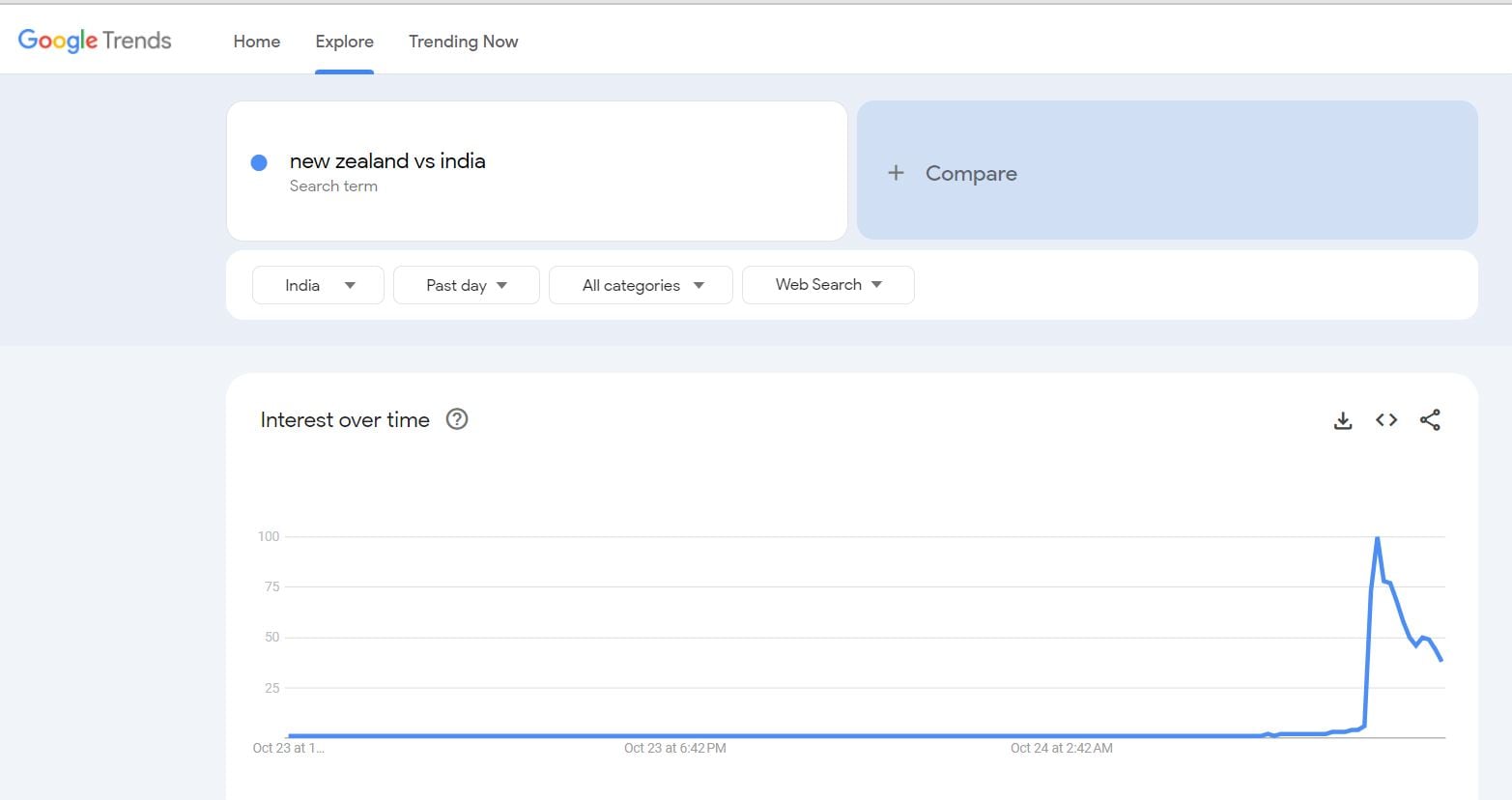1512x800 pixels.
Task: Click the Google Trends logo
Action: (95, 41)
